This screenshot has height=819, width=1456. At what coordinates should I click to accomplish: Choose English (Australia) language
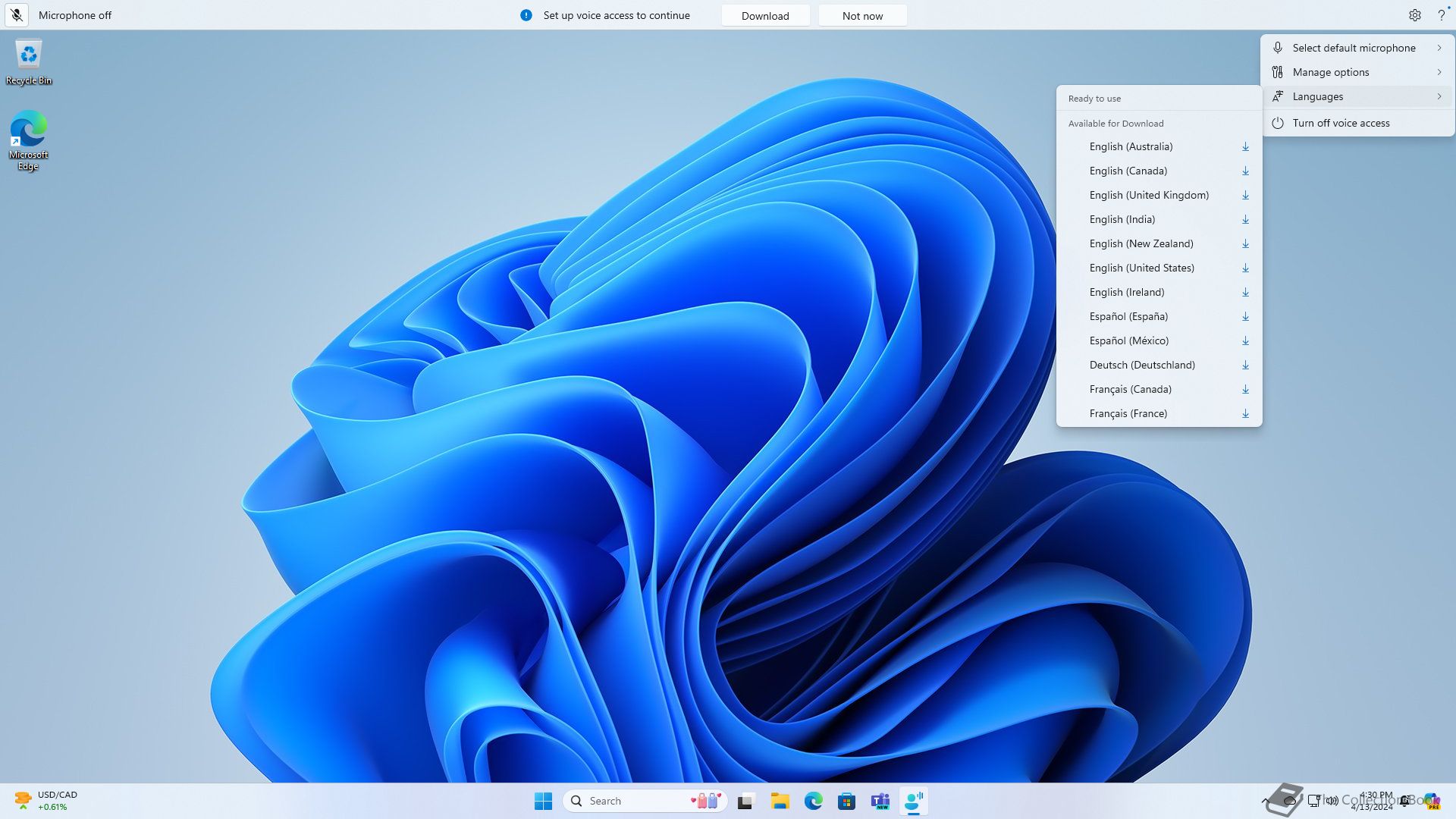click(1159, 146)
